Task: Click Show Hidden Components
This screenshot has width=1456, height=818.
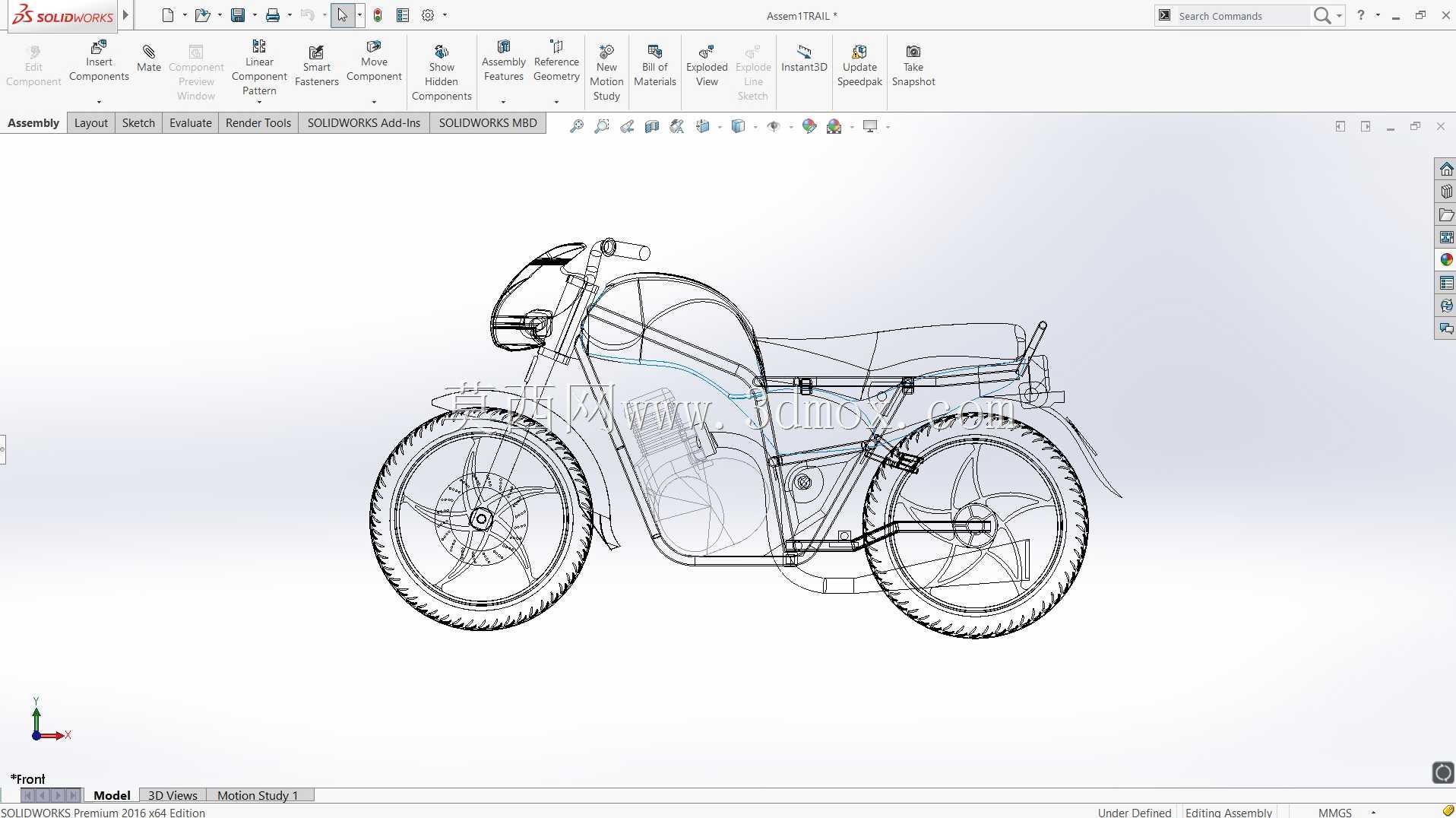Action: pyautogui.click(x=442, y=73)
